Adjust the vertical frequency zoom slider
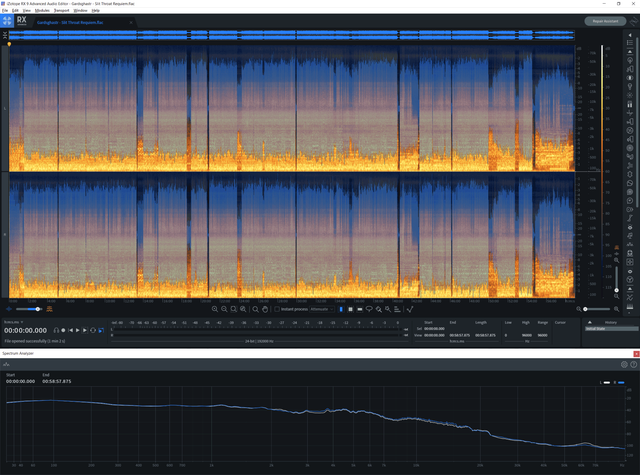The height and width of the screenshot is (475, 640). click(616, 278)
